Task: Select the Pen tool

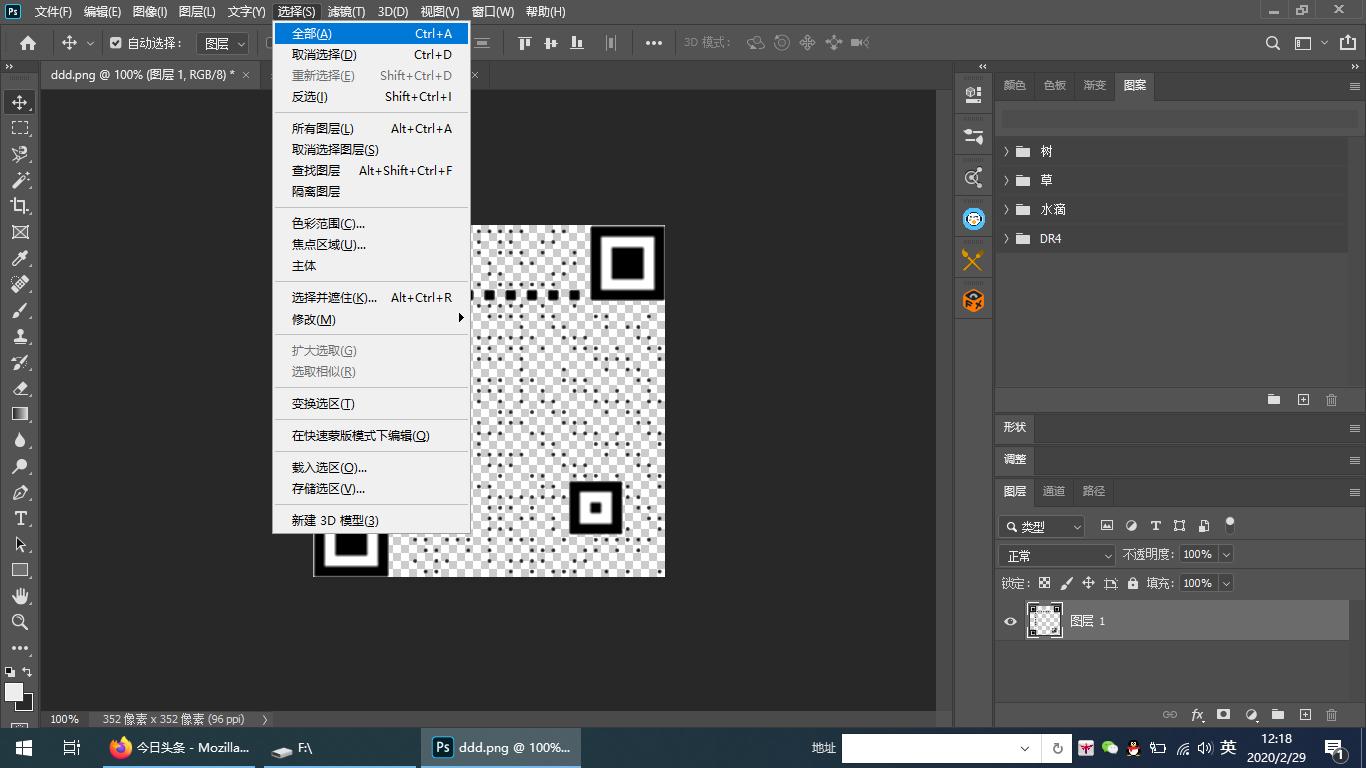Action: pos(20,492)
